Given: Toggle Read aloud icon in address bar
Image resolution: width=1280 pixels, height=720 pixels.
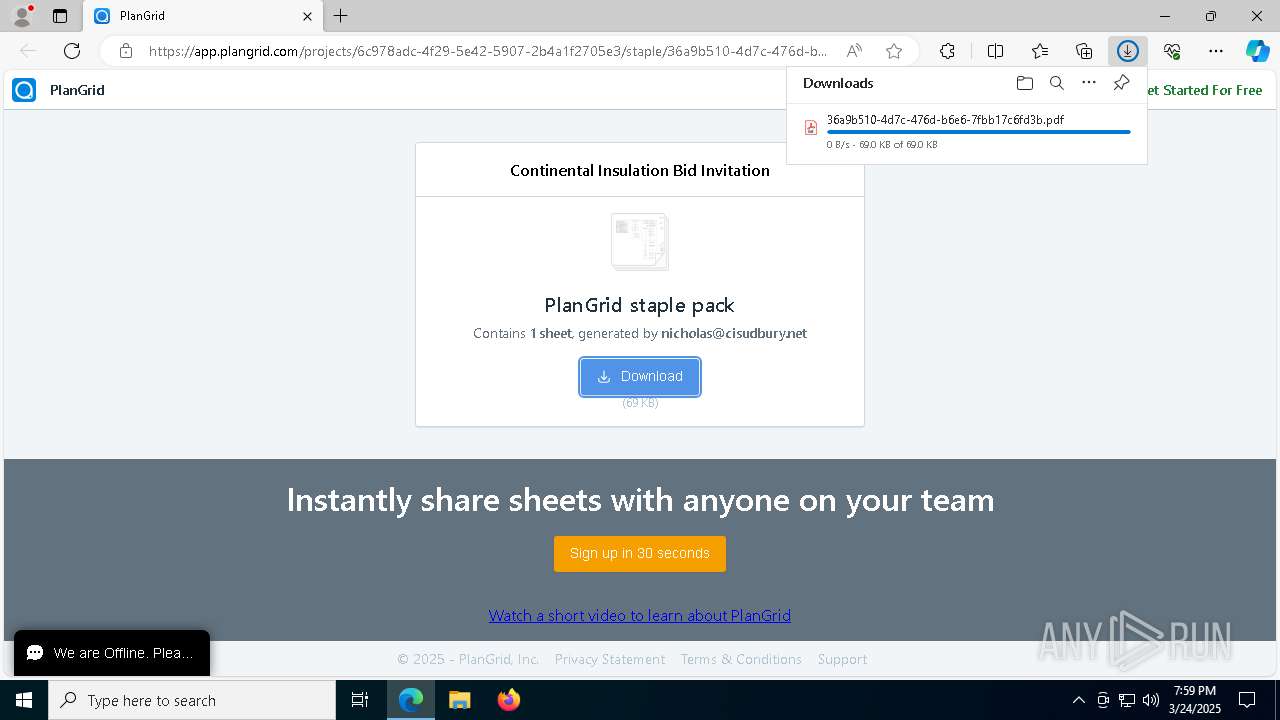Looking at the screenshot, I should 854,51.
